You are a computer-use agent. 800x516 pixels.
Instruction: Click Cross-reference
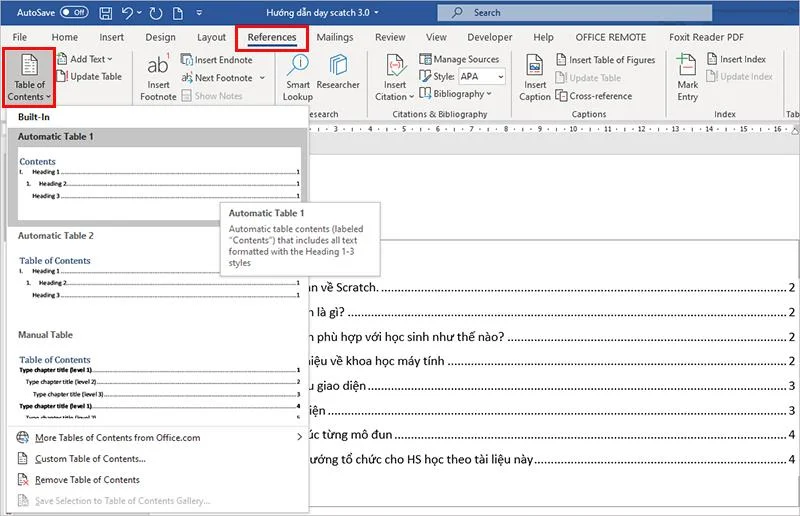594,96
